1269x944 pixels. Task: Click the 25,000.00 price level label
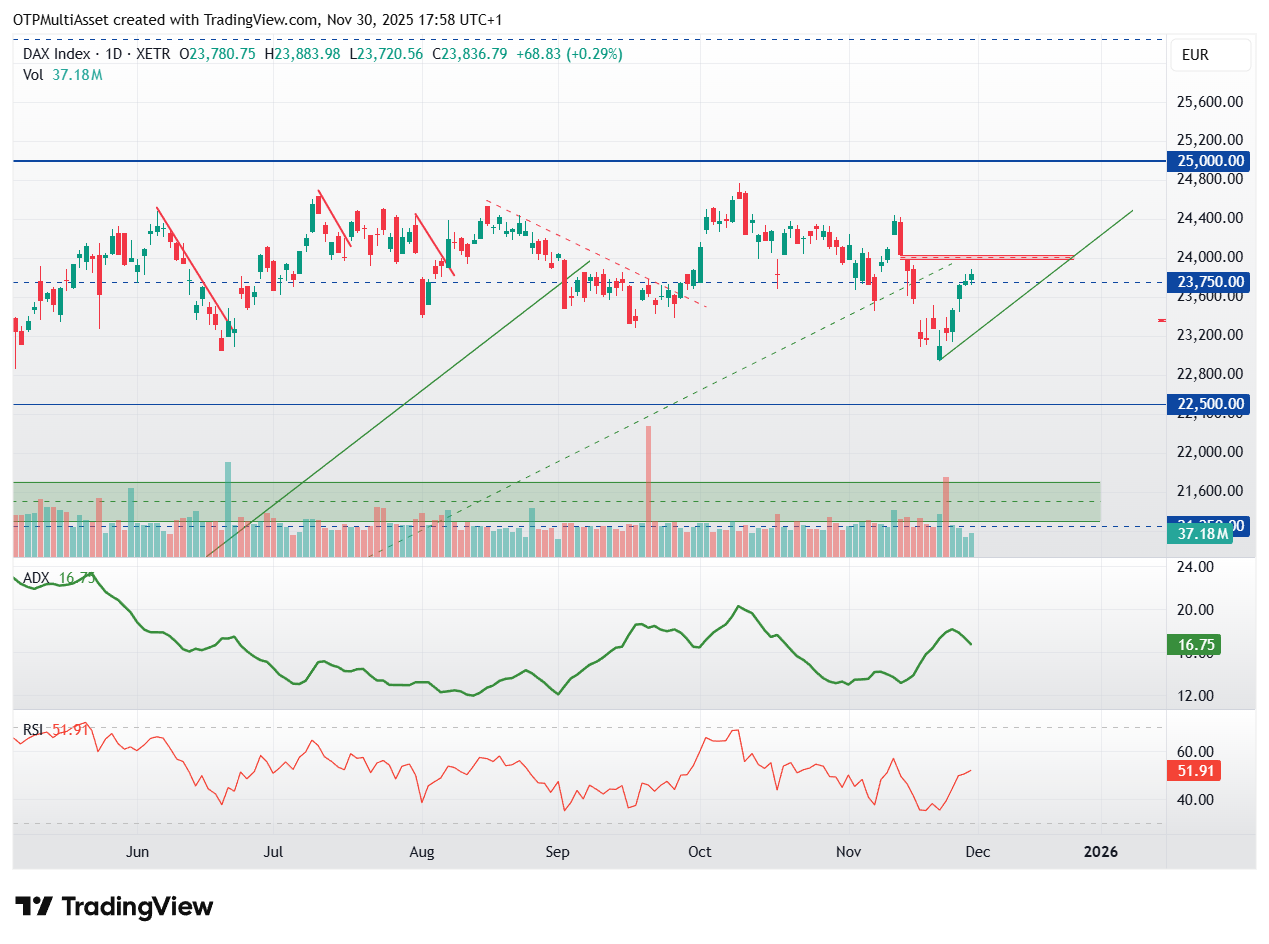[1206, 161]
